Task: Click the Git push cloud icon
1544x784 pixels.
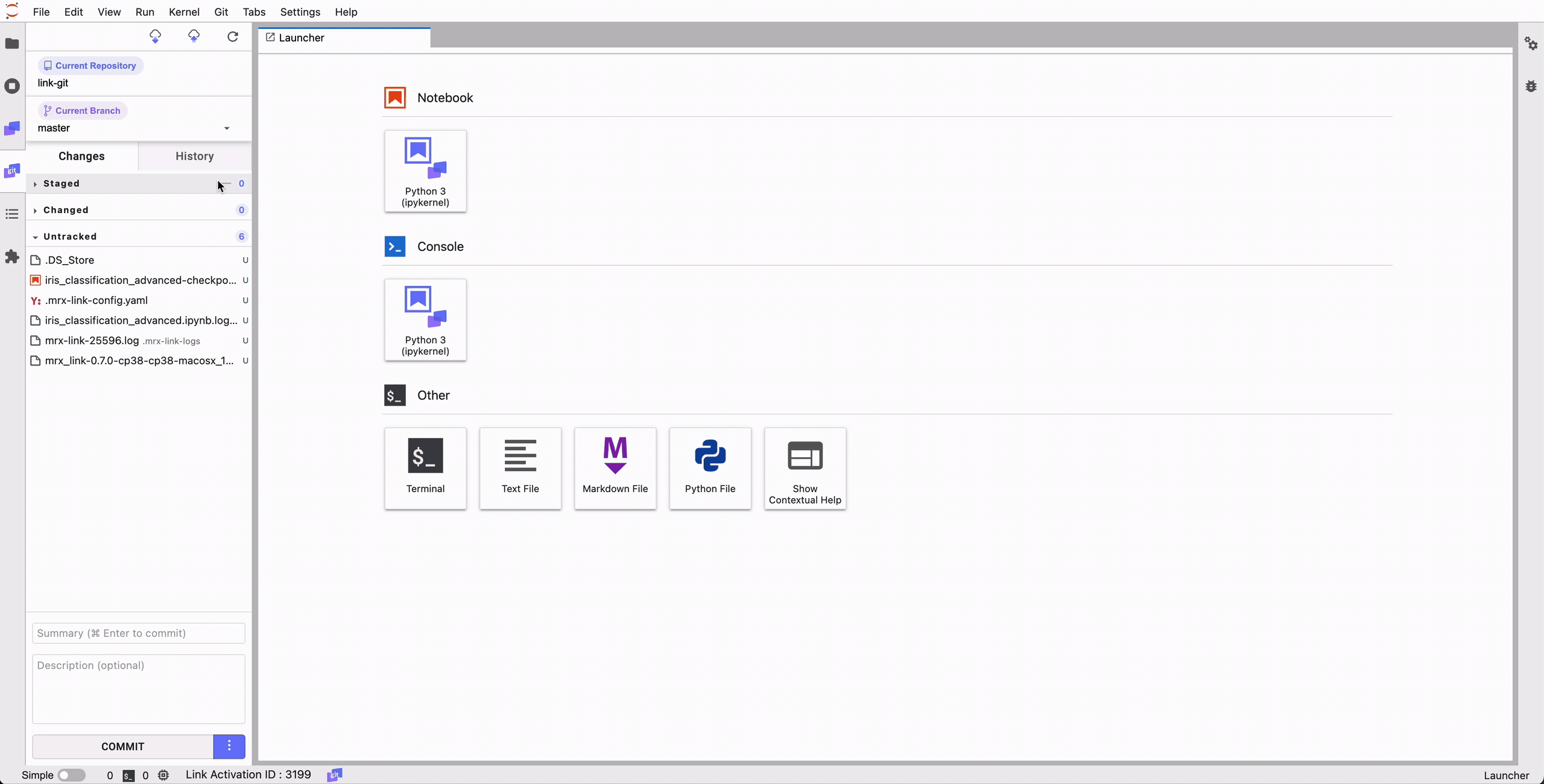Action: 194,37
